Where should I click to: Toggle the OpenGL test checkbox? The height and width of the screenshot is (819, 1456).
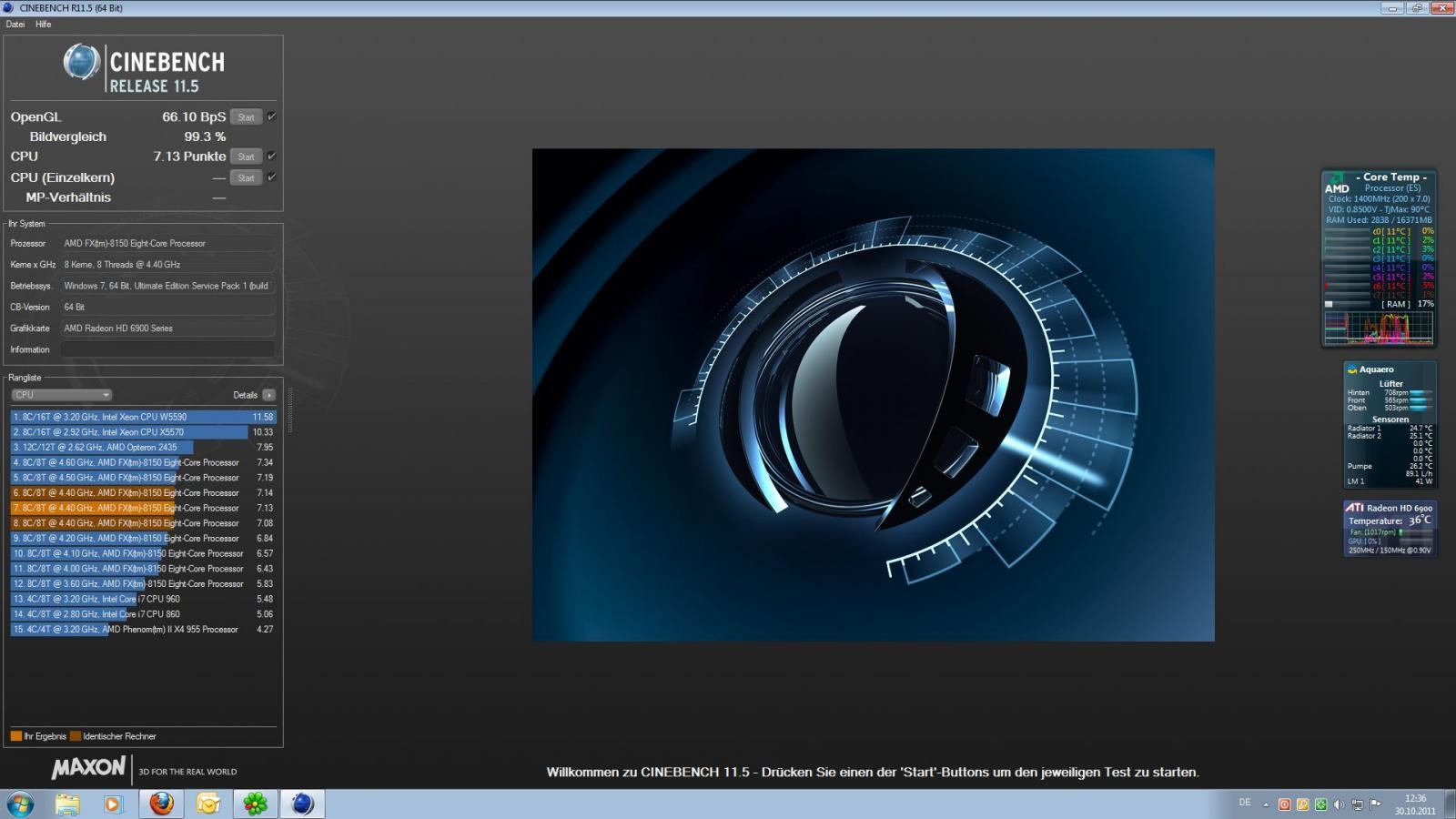point(271,116)
